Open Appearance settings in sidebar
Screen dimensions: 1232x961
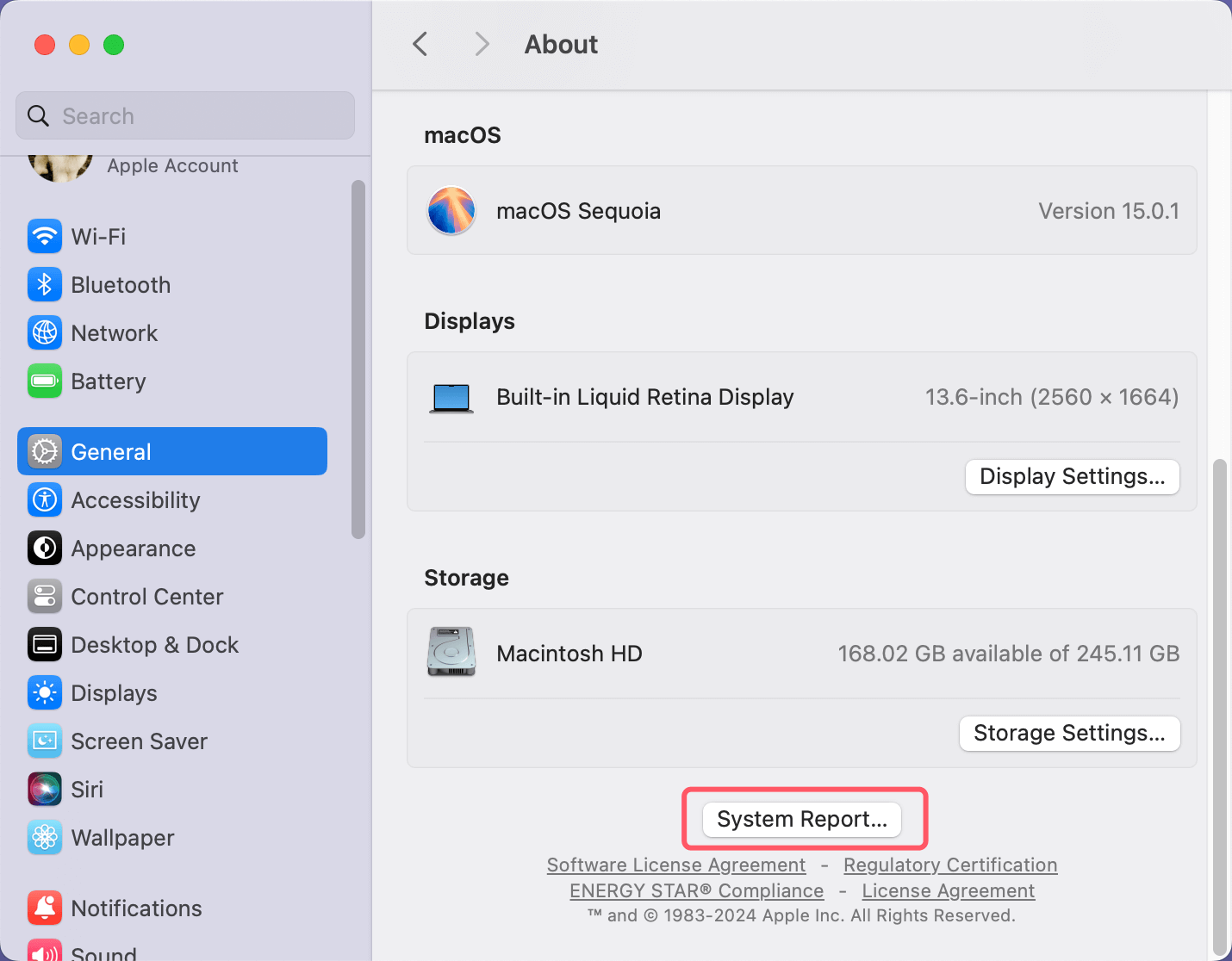pos(133,549)
